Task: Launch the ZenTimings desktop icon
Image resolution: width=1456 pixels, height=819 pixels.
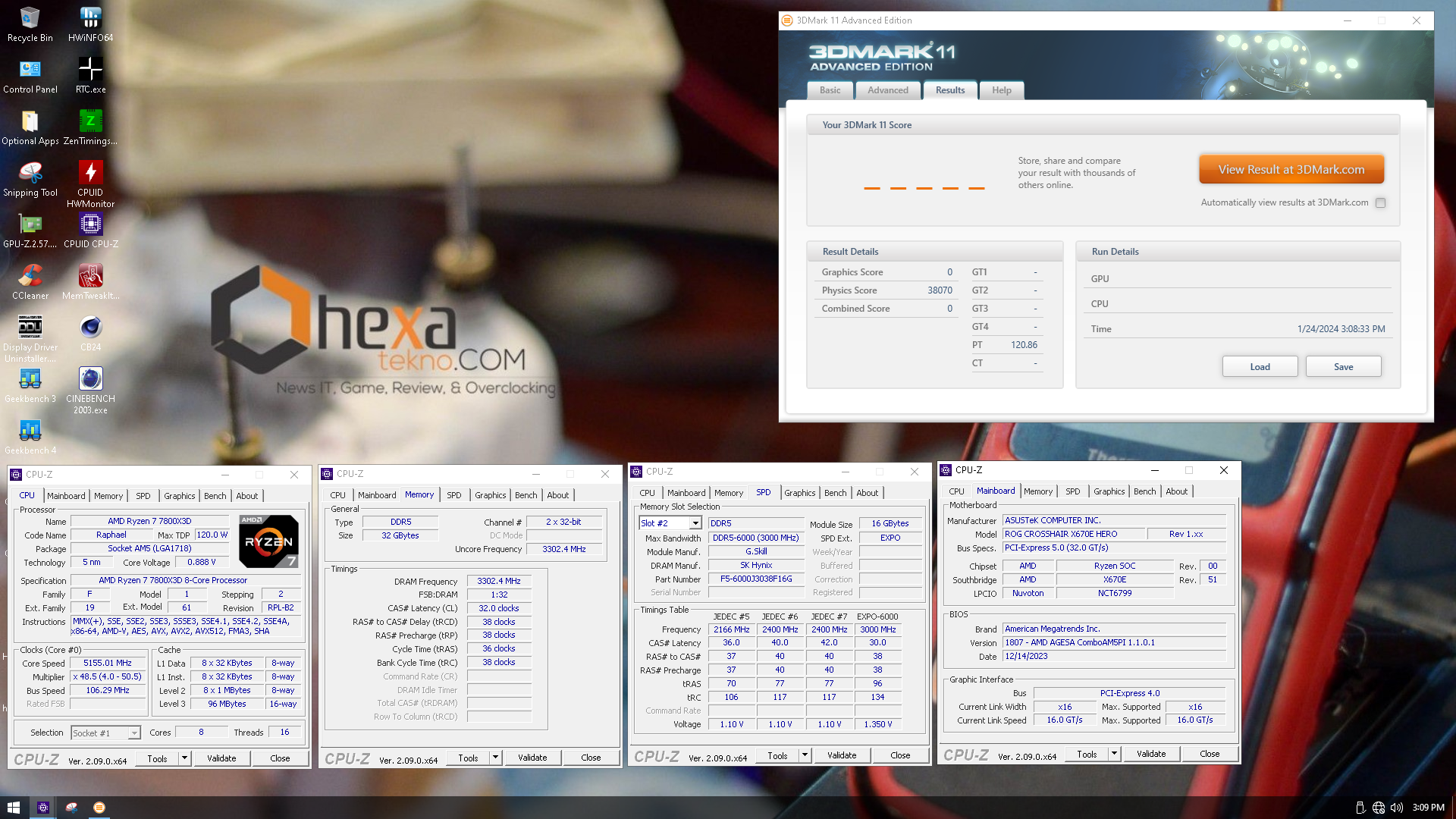Action: coord(90,127)
